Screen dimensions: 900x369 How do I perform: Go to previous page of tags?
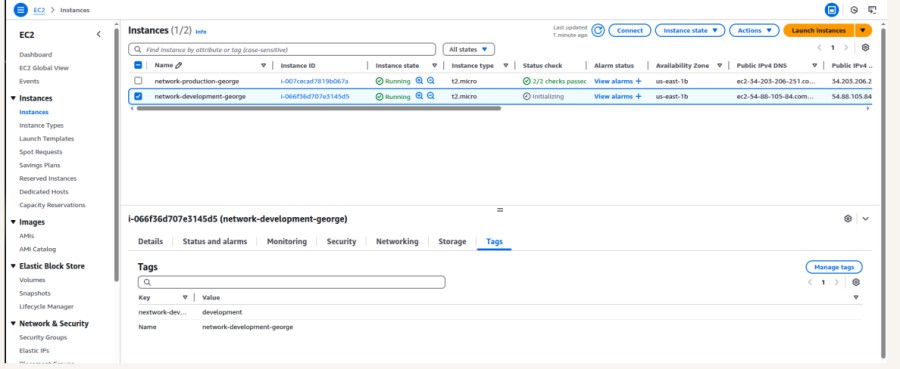coord(810,282)
